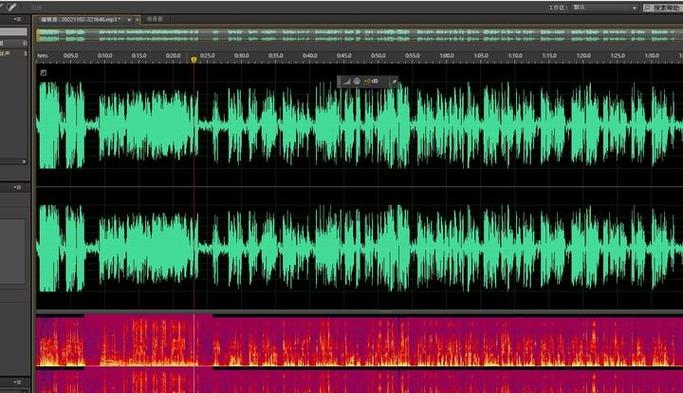Click the +0 dB gain value
This screenshot has height=393, width=683.
[371, 81]
